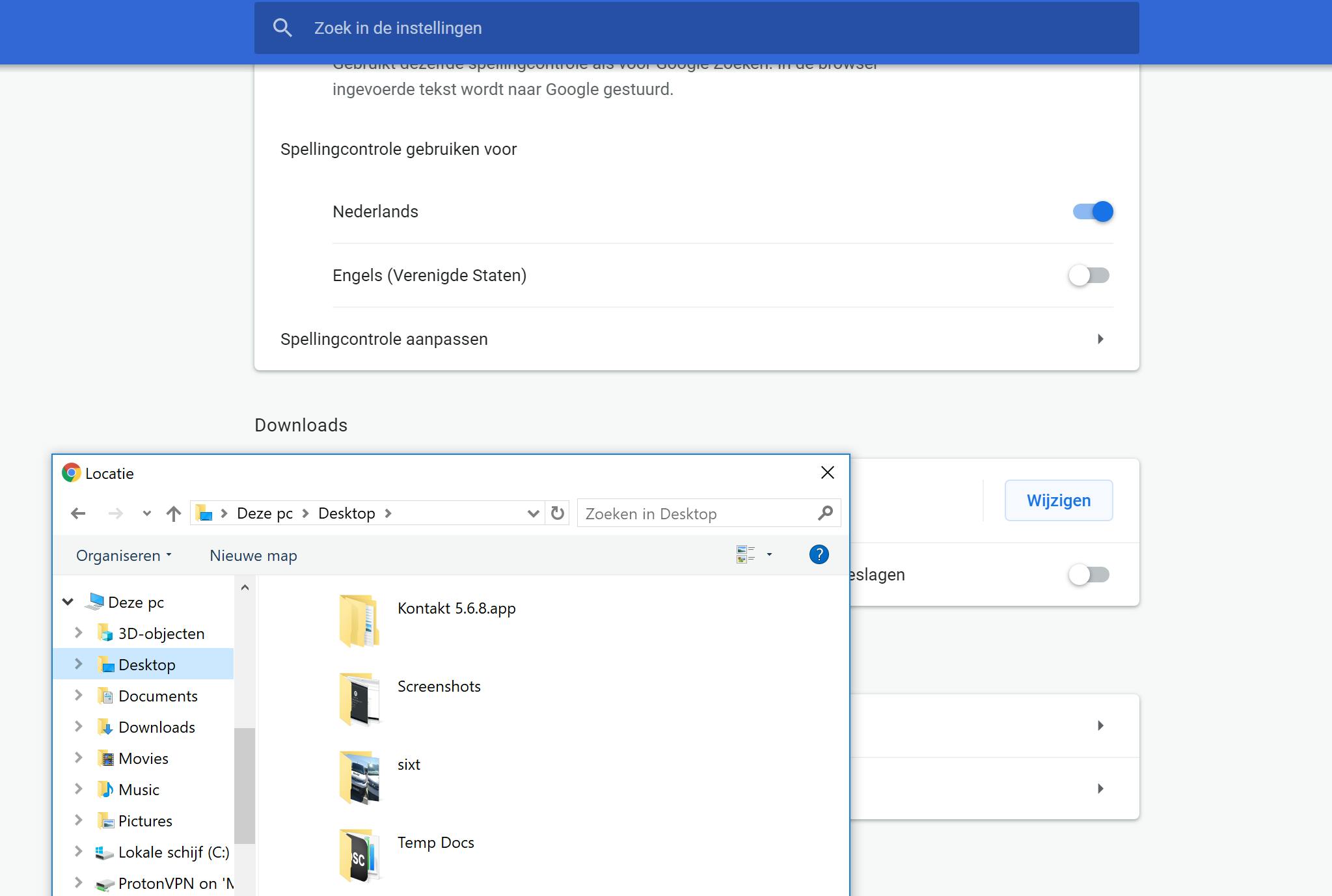Open the Organiseren menu
Image resolution: width=1332 pixels, height=896 pixels.
[x=124, y=556]
